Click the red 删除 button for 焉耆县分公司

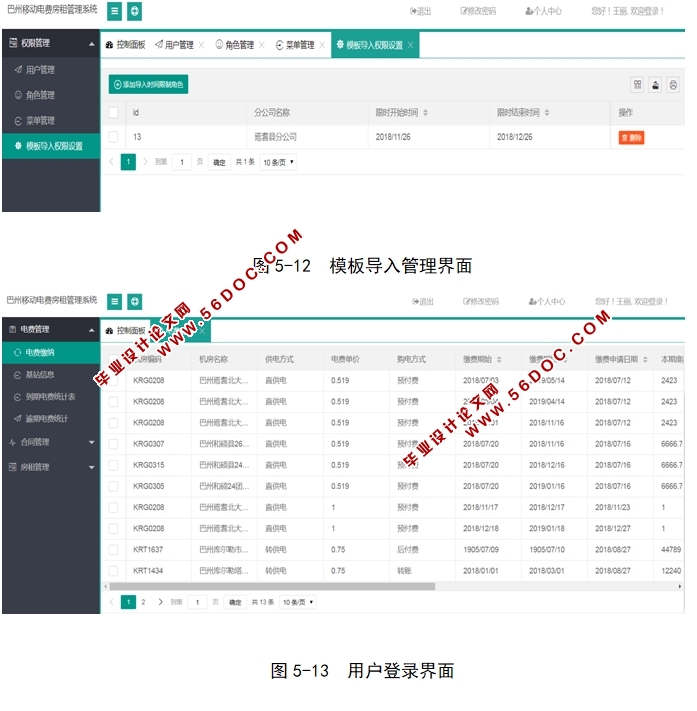coord(631,137)
